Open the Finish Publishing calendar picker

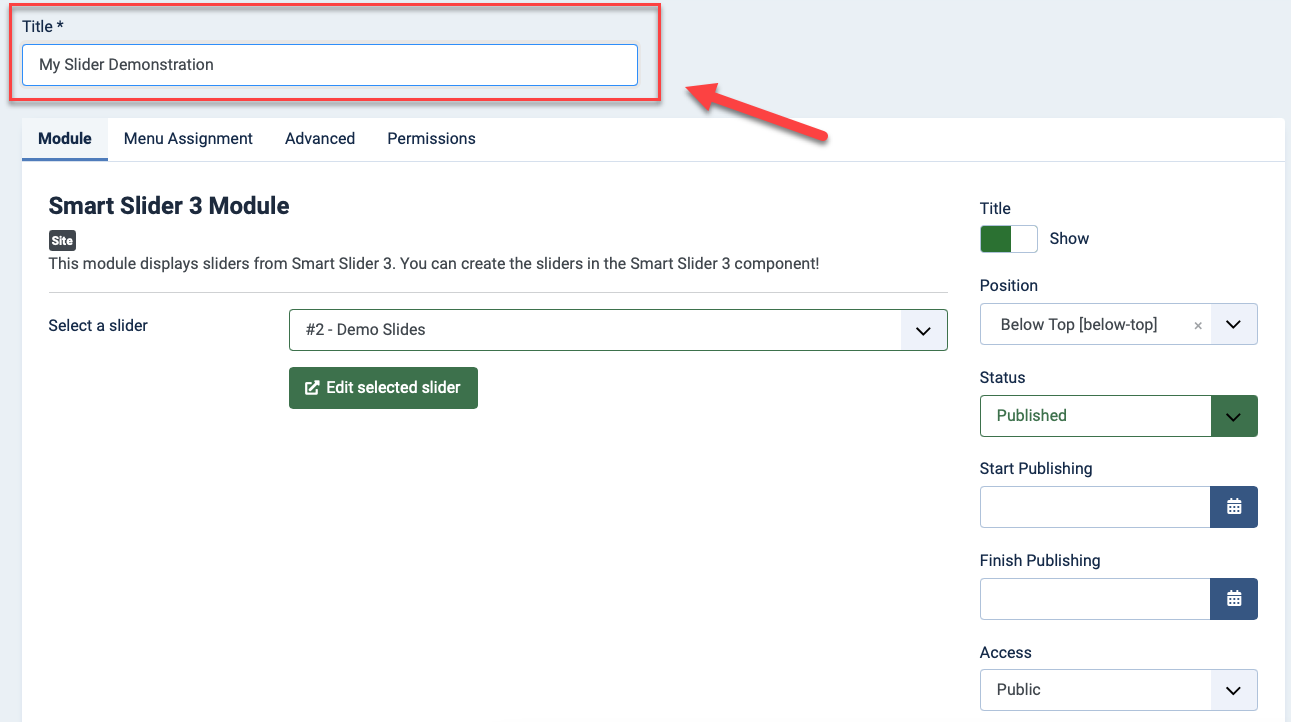pos(1233,599)
